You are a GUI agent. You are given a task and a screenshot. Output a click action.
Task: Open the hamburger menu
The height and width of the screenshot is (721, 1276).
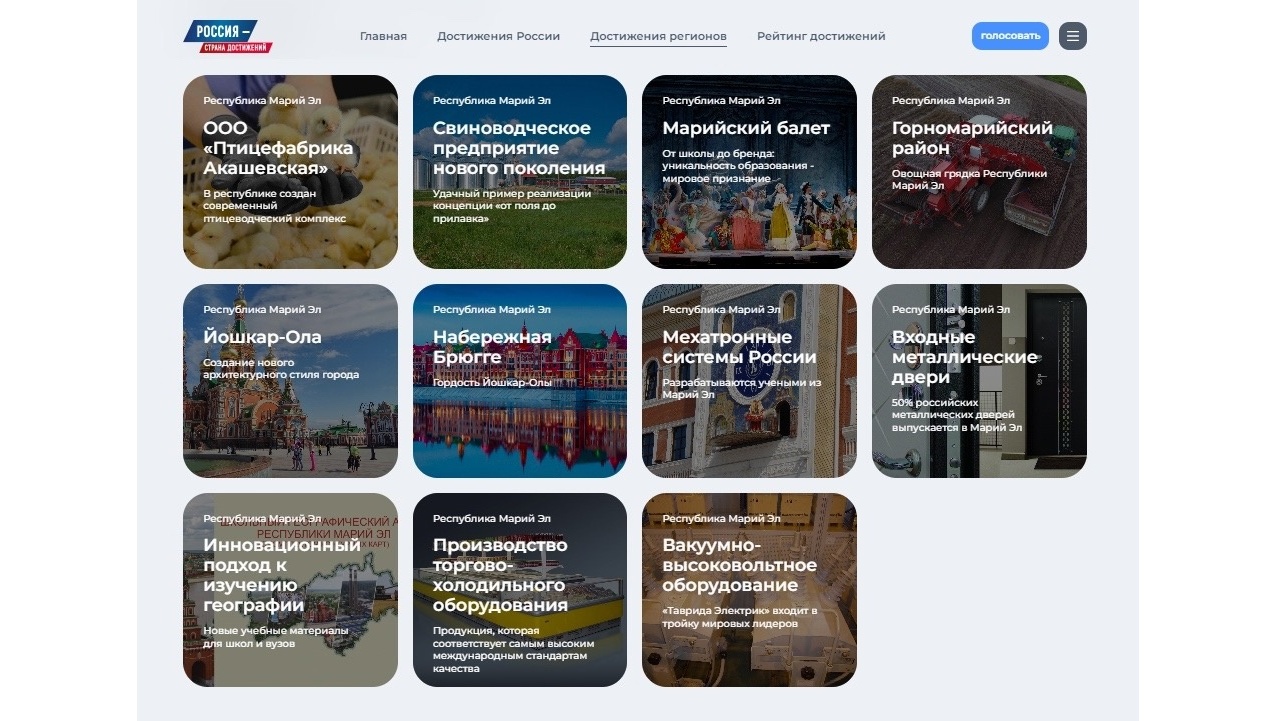(1072, 36)
